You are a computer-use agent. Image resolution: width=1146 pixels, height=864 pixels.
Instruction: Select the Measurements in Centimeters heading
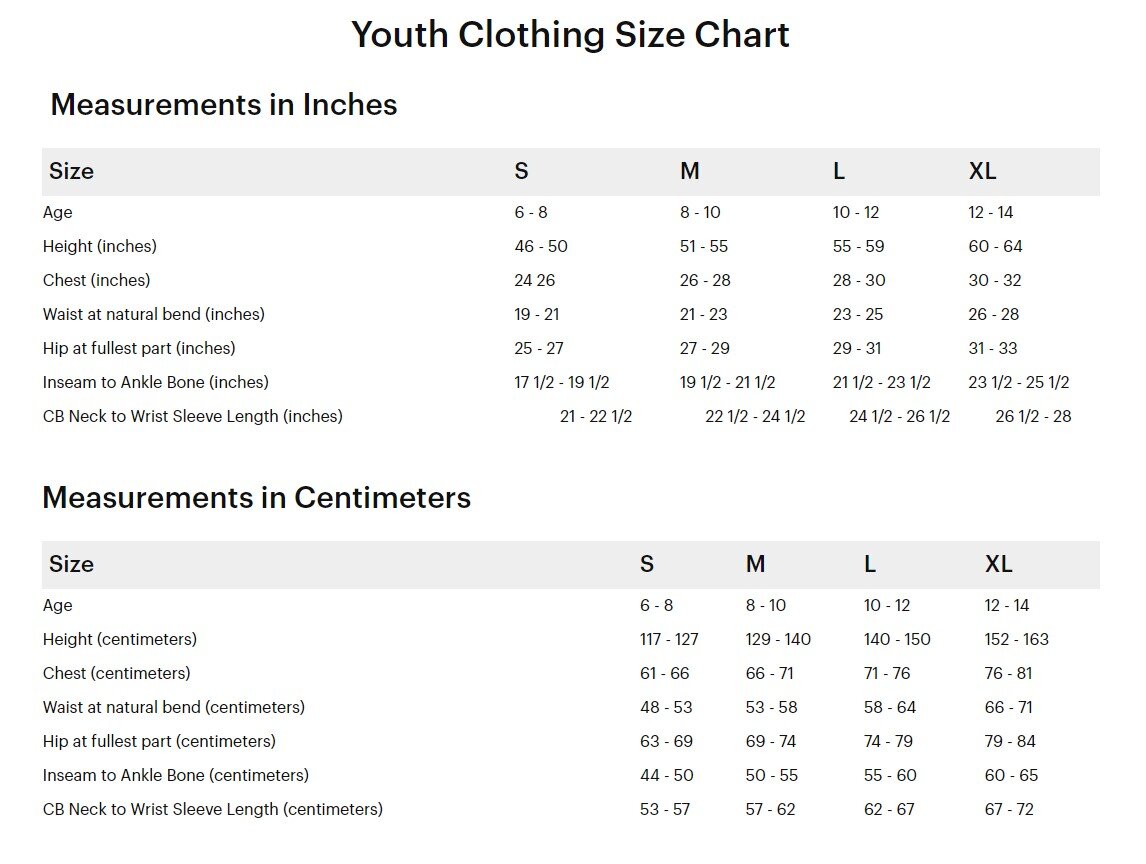tap(256, 498)
